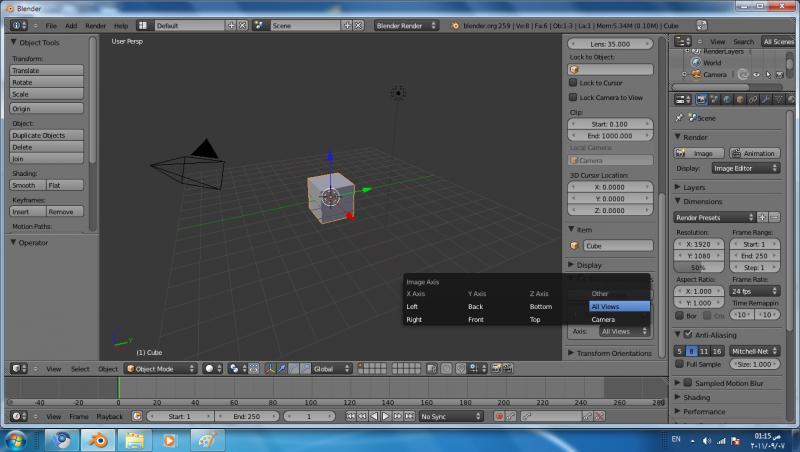Click the Smooth shading button
Screen dimensions: 800x452
(x=28, y=185)
